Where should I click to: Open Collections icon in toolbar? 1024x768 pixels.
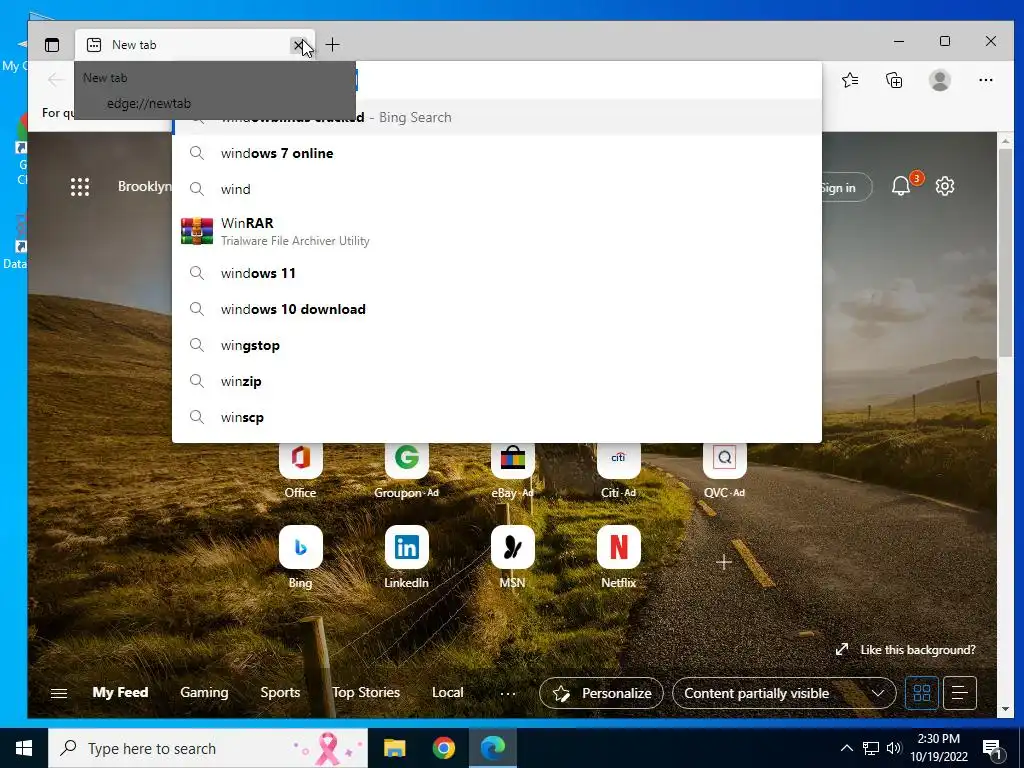pyautogui.click(x=894, y=80)
